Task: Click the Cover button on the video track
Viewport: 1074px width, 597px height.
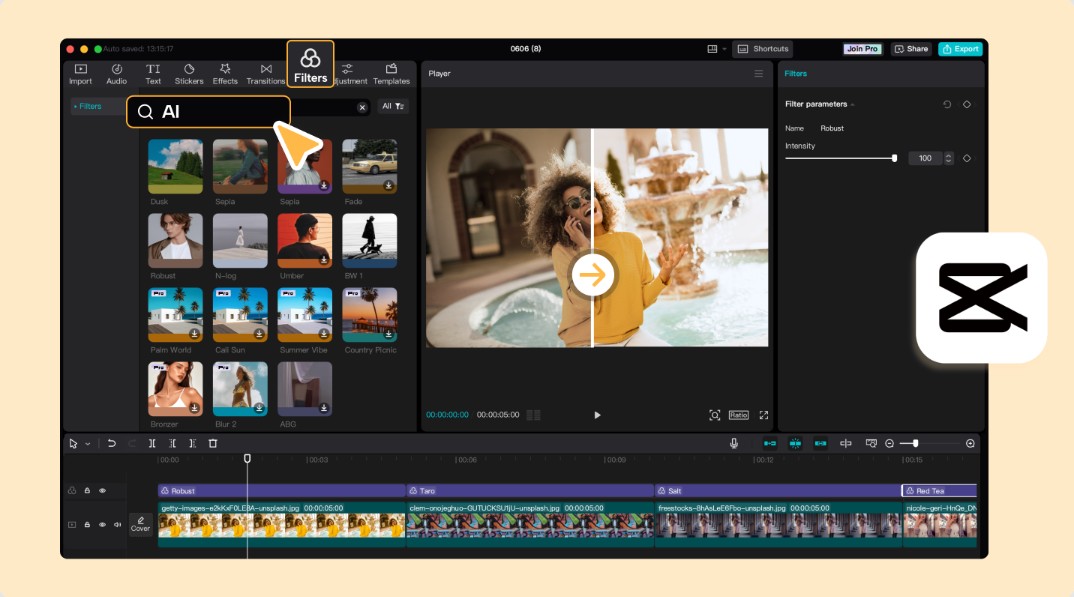Action: 141,524
